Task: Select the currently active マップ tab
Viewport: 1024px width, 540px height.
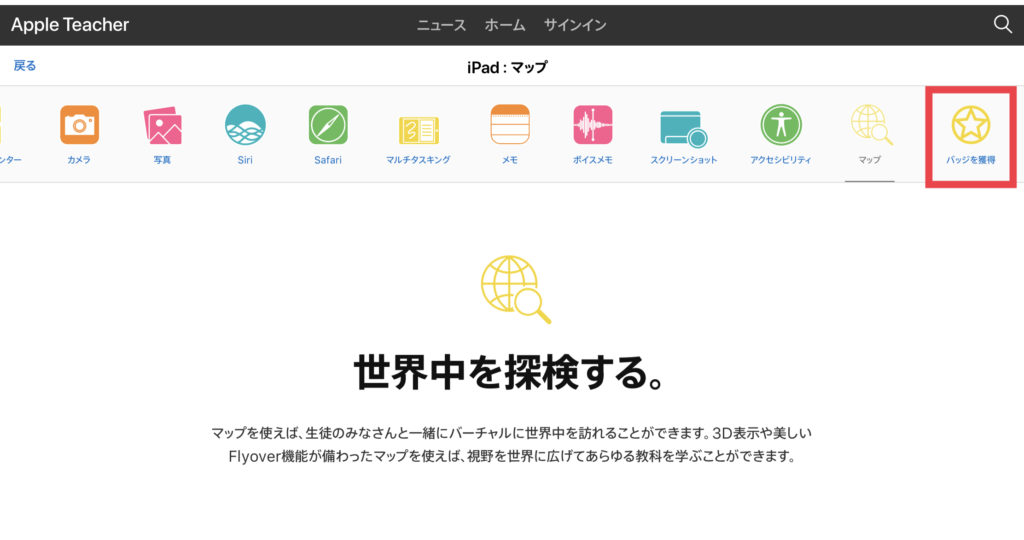Action: tap(869, 130)
